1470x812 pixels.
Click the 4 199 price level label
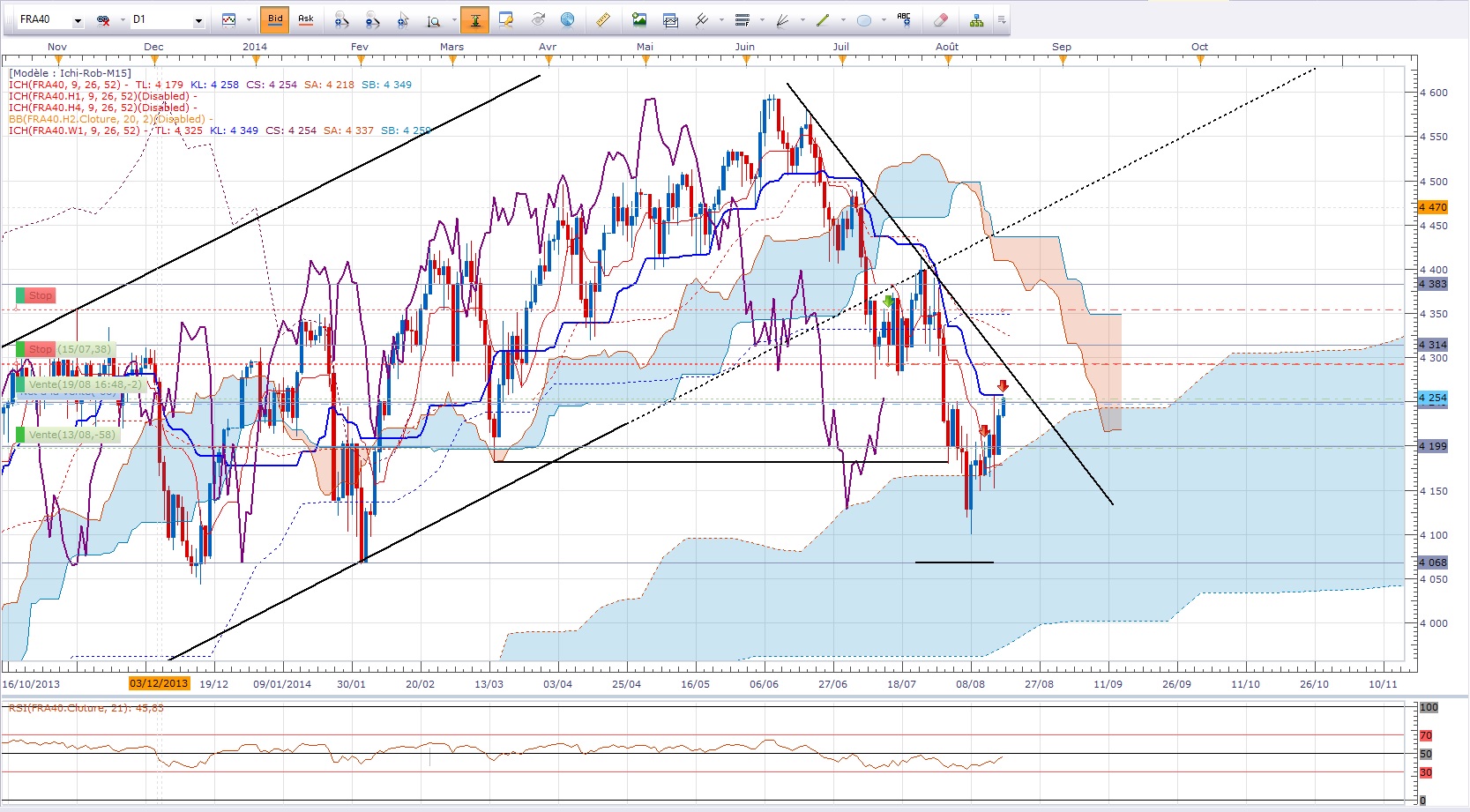[x=1433, y=446]
